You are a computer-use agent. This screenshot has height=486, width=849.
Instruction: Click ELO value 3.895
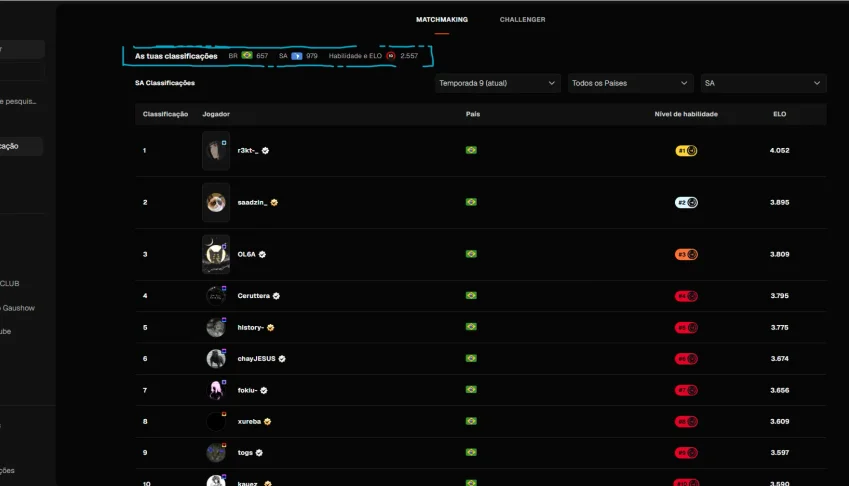780,202
